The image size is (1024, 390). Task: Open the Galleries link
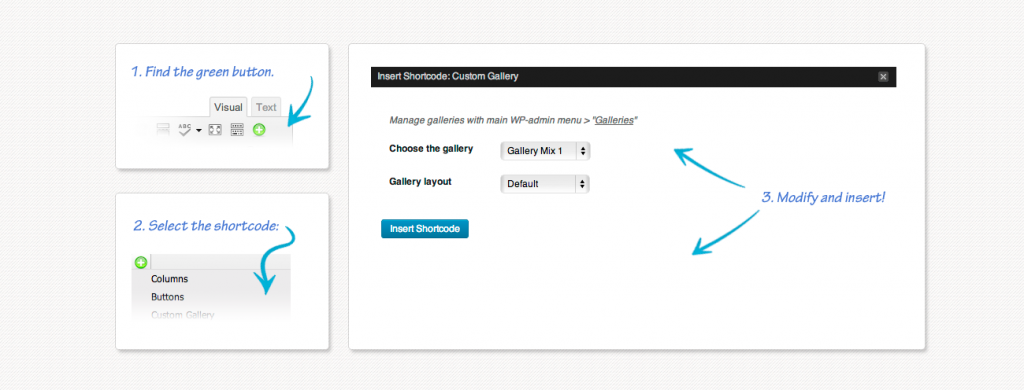(x=614, y=120)
